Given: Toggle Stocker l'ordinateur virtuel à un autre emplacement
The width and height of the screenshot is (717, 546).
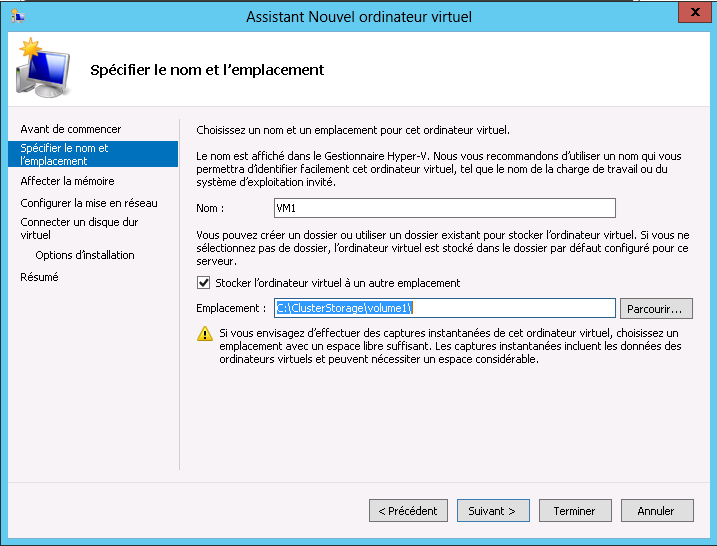Looking at the screenshot, I should point(203,283).
